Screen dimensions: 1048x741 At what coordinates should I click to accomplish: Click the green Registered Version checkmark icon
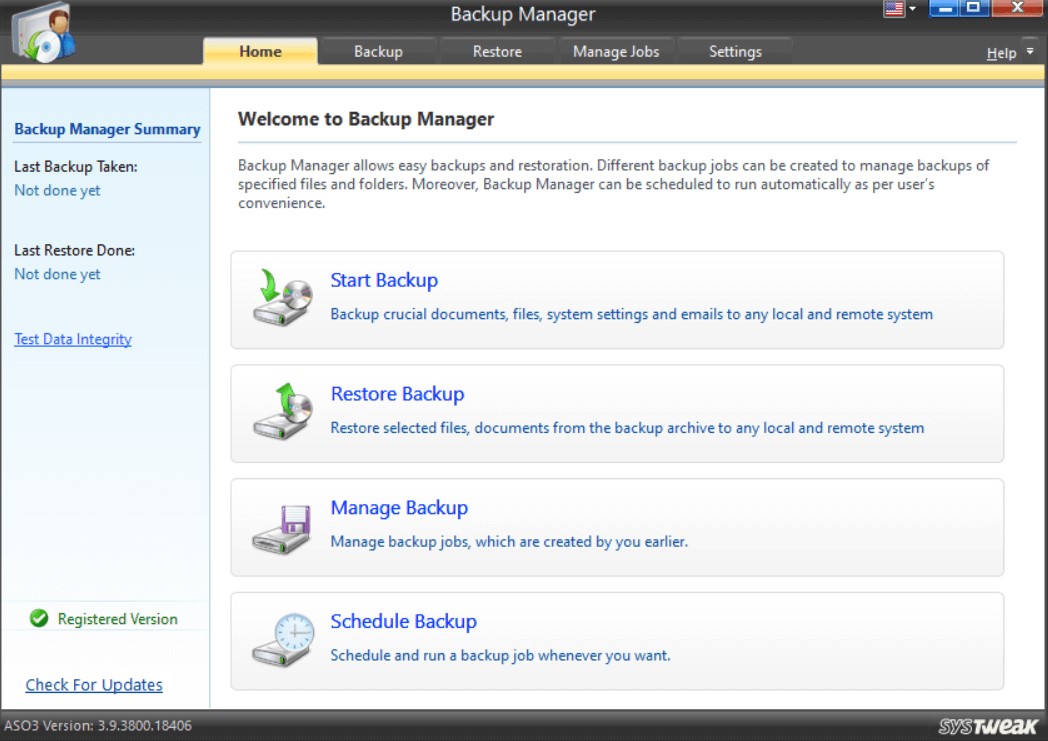(38, 618)
